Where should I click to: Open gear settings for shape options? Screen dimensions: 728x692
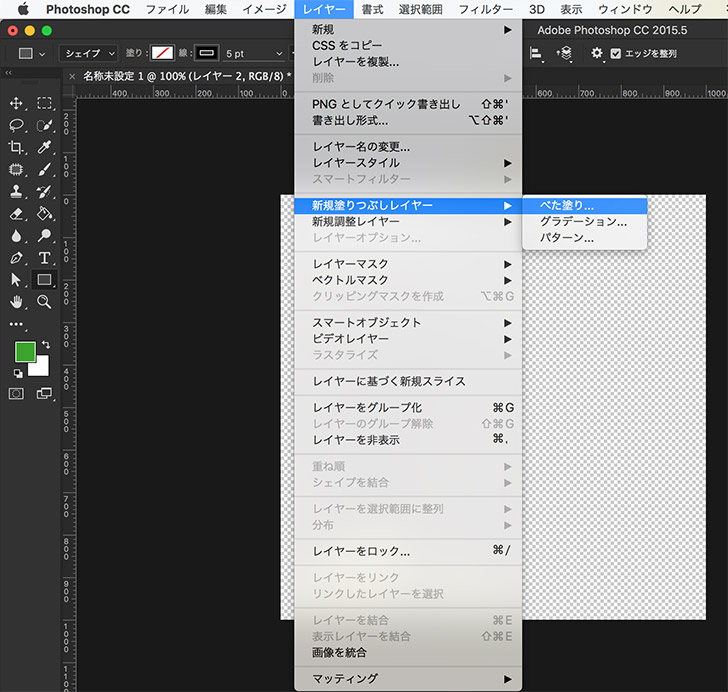point(597,53)
